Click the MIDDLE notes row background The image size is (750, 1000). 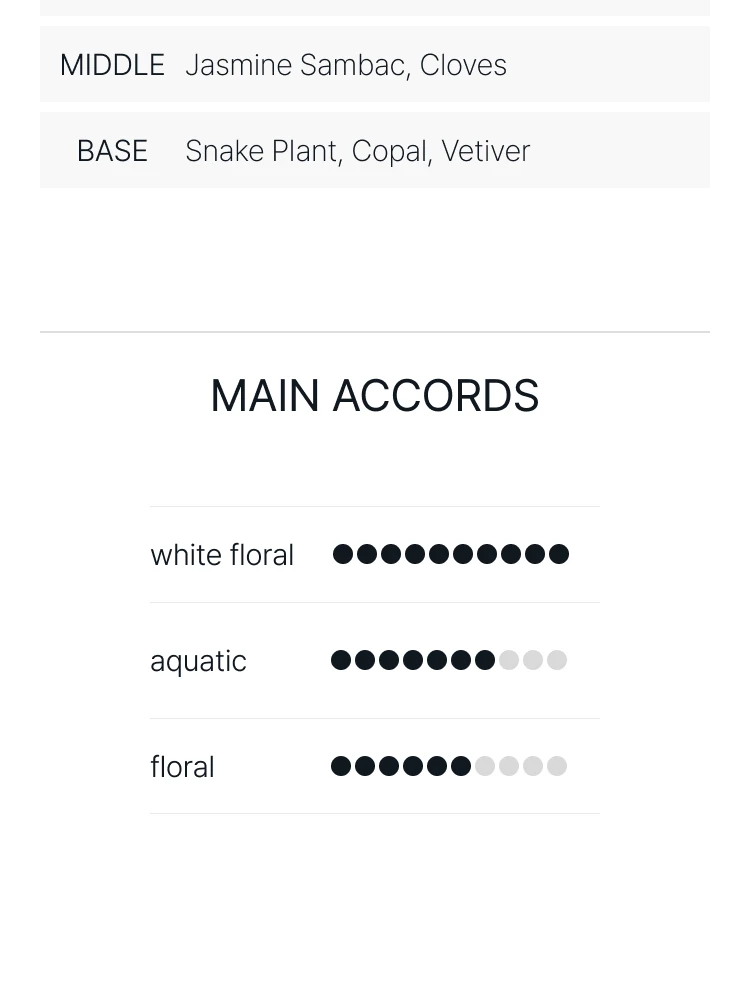click(375, 64)
